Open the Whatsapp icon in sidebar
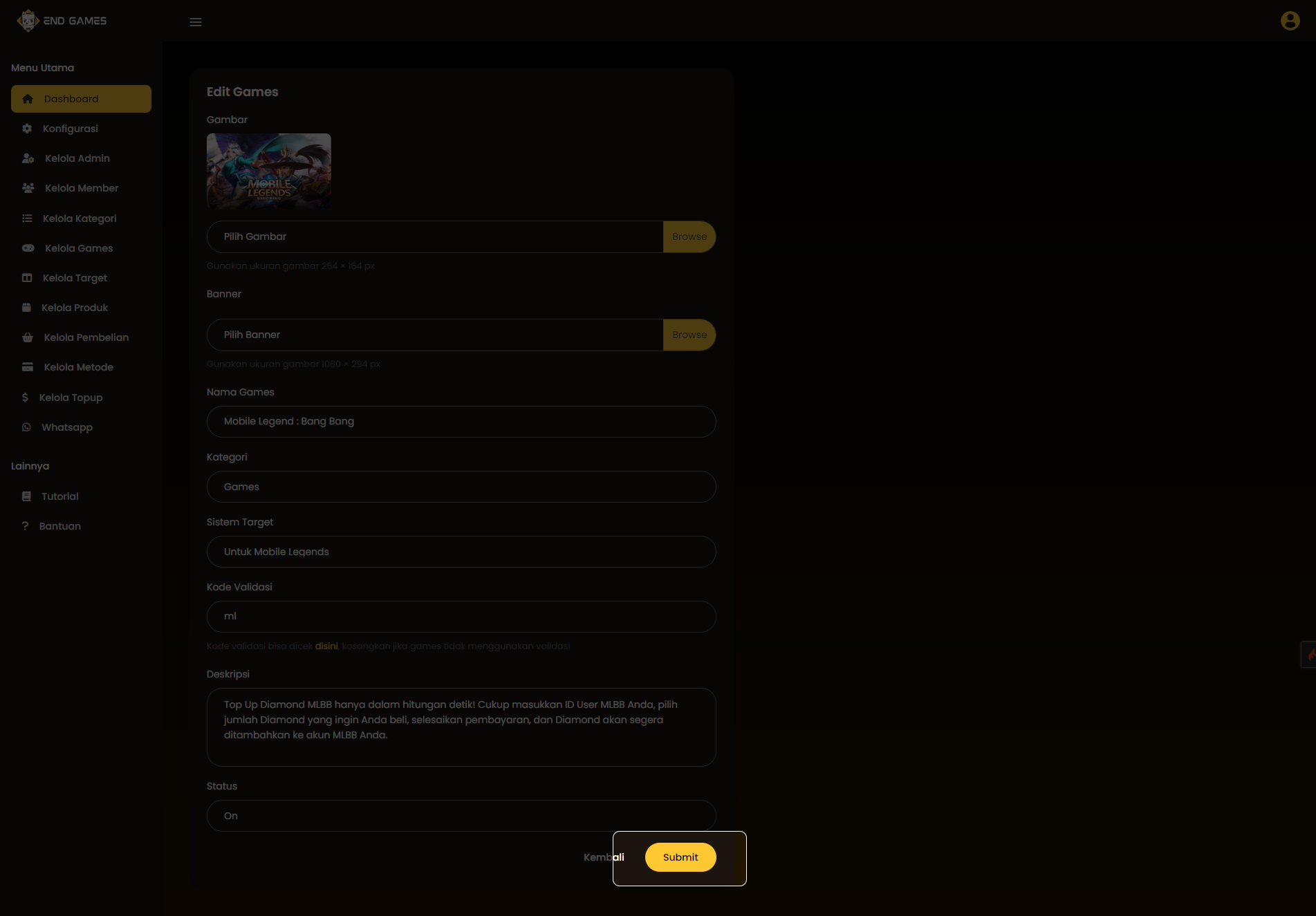This screenshot has width=1316, height=916. pos(26,427)
